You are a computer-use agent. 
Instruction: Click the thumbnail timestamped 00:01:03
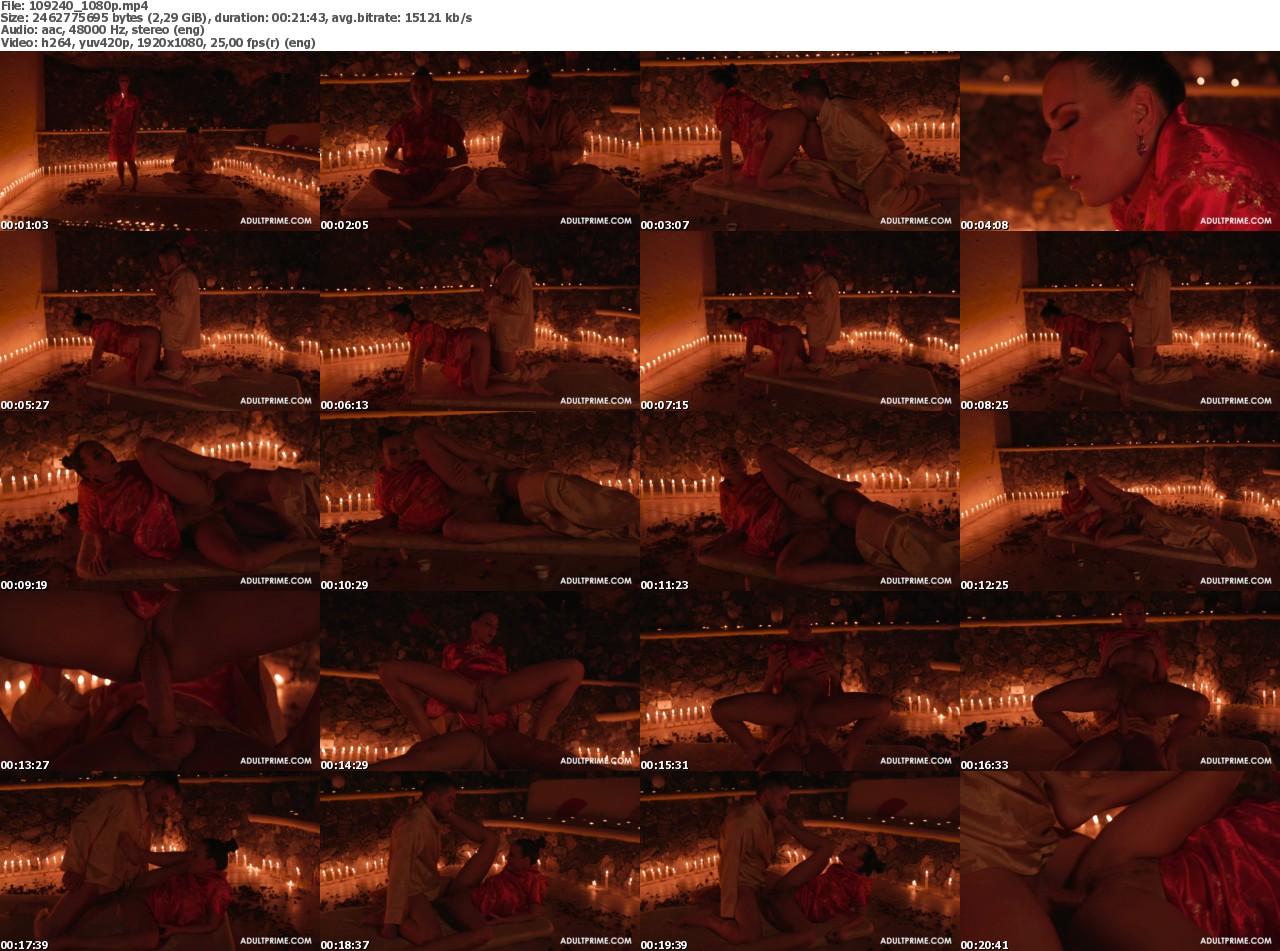160,140
